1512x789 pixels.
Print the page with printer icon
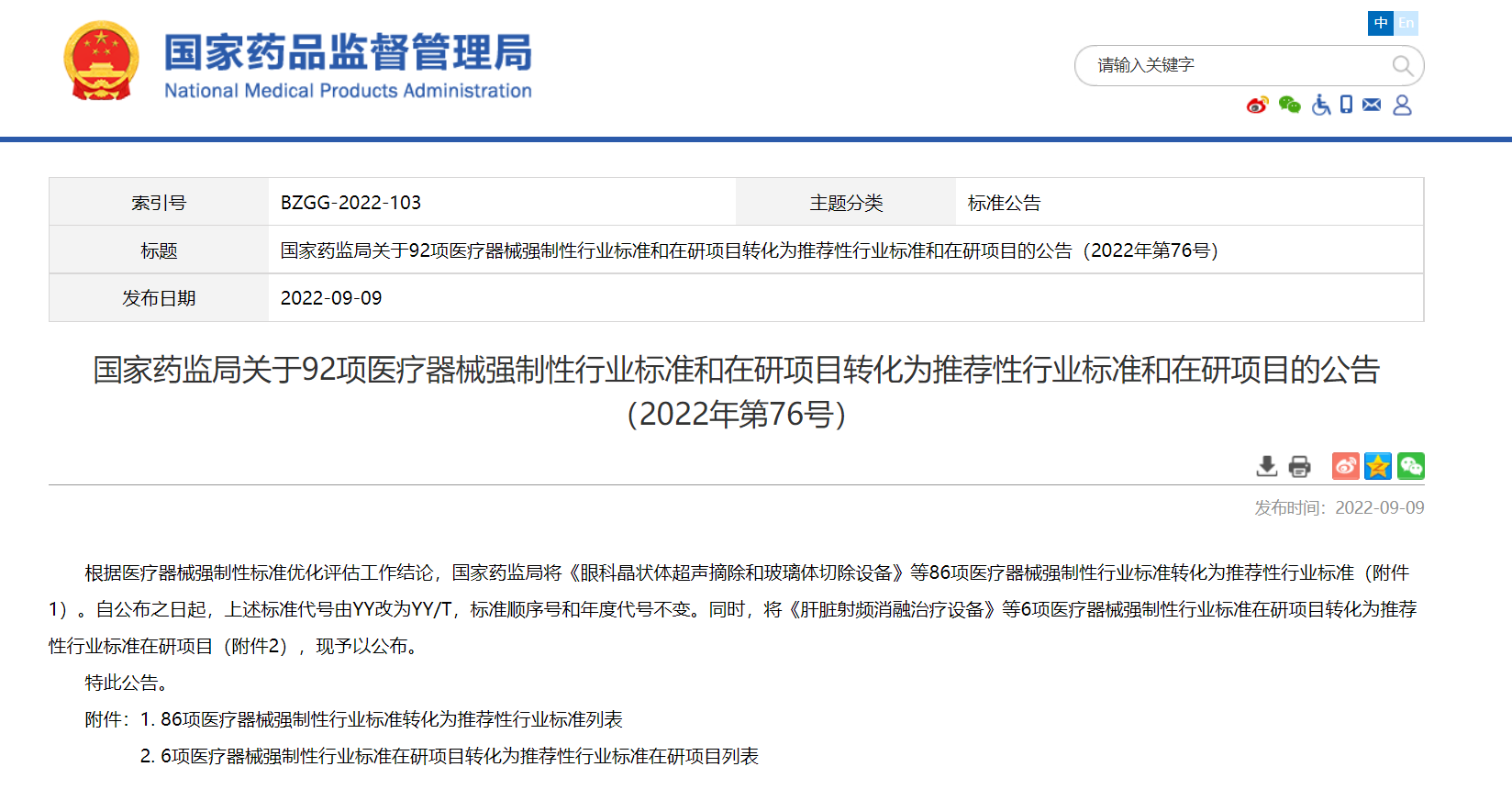[x=1299, y=466]
